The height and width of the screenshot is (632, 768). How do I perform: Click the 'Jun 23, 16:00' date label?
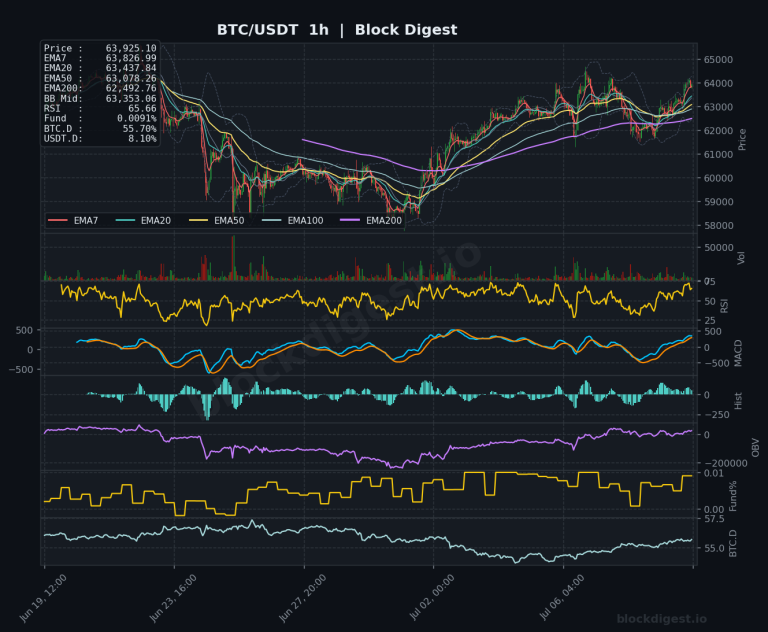click(172, 599)
